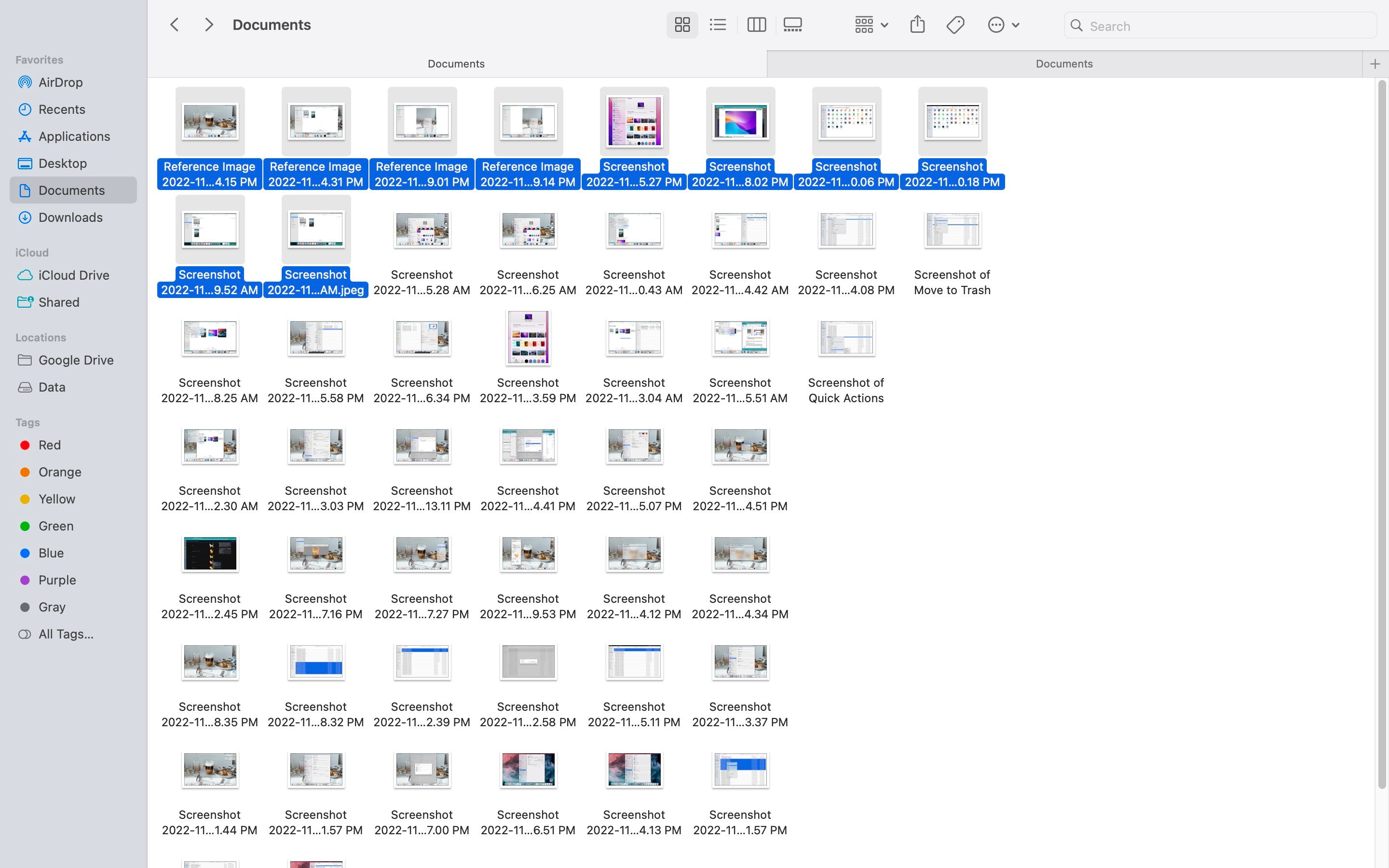The image size is (1389, 868).
Task: Go forward with the right arrow
Action: point(209,25)
